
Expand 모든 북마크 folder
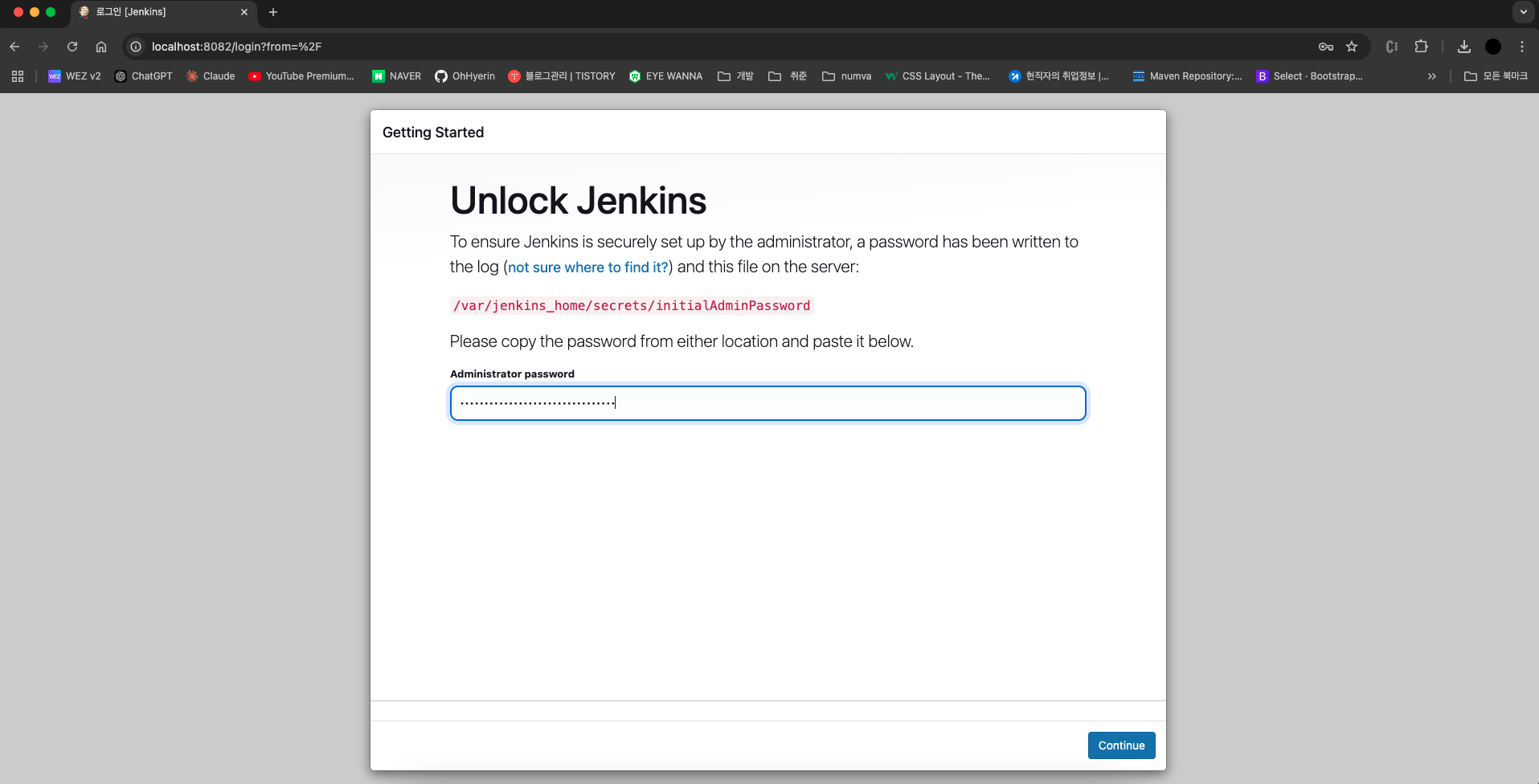coord(1496,76)
